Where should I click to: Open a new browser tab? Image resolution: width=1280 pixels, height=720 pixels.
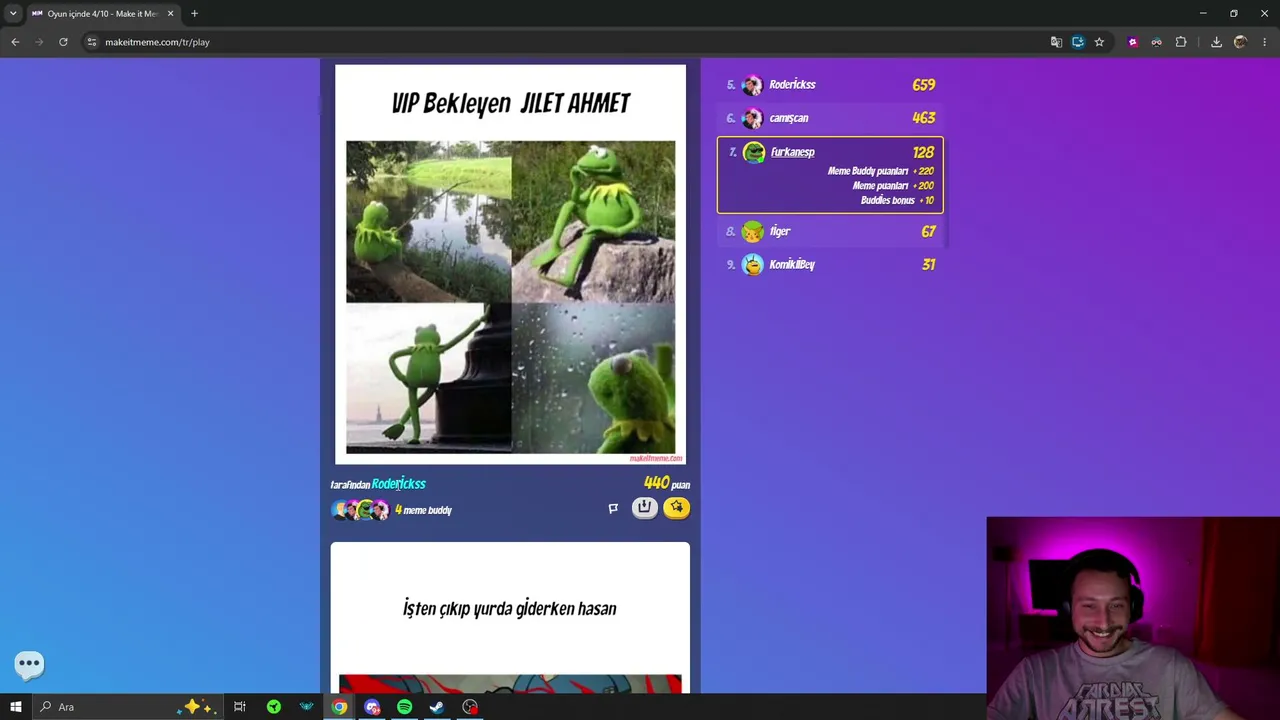point(194,14)
